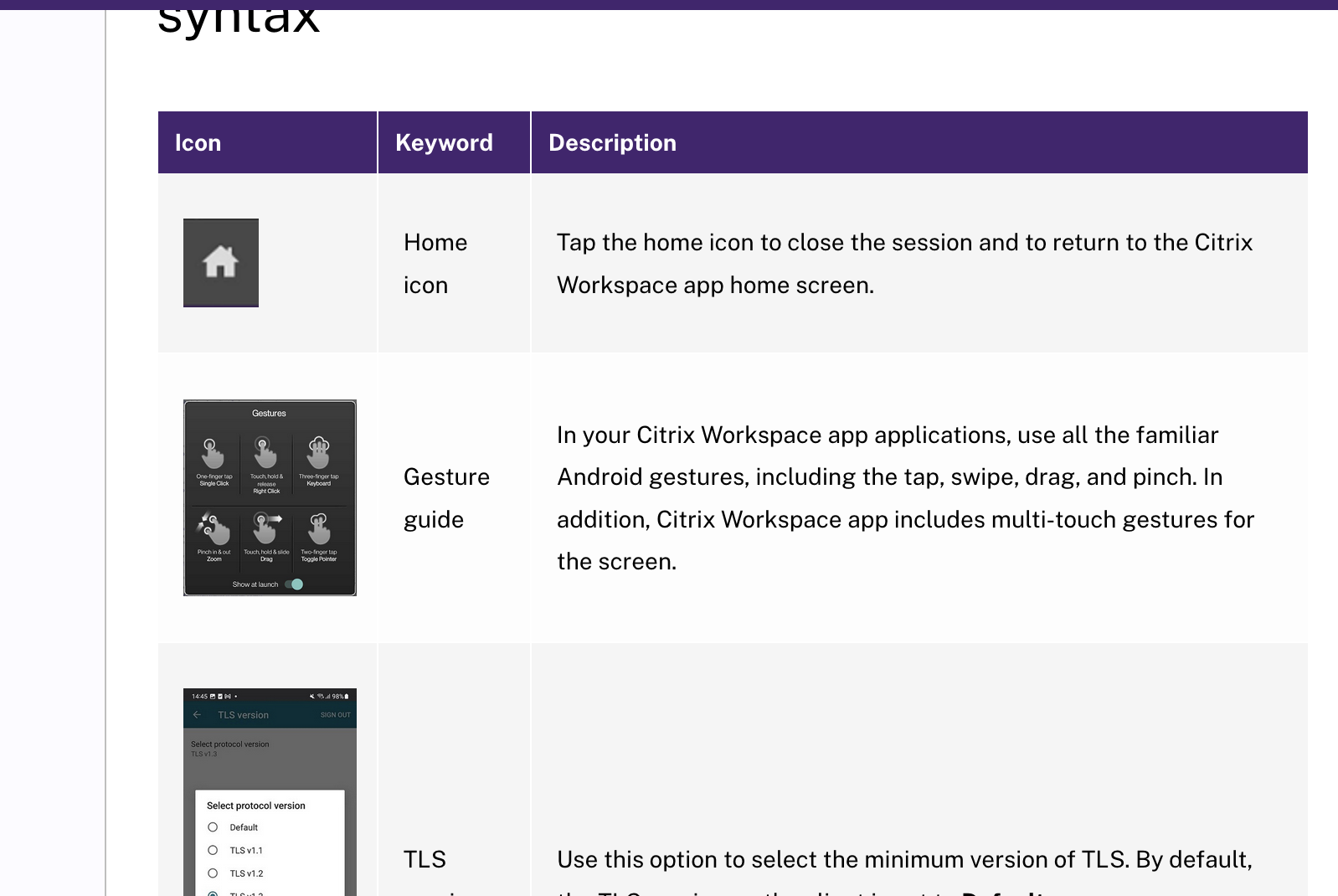This screenshot has height=896, width=1338.
Task: Click the Touch, hold & release Right Click icon
Action: 266,454
